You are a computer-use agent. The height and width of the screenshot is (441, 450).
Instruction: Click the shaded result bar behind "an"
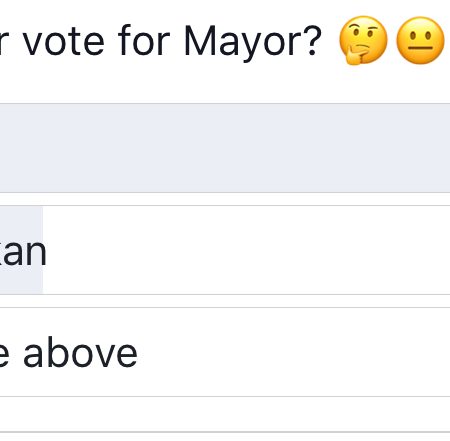[21, 250]
